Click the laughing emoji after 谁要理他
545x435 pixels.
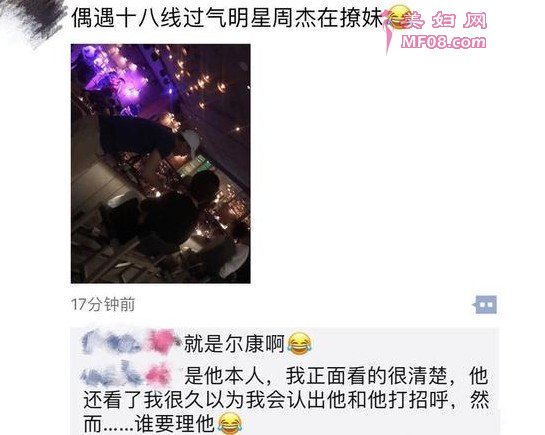point(230,423)
